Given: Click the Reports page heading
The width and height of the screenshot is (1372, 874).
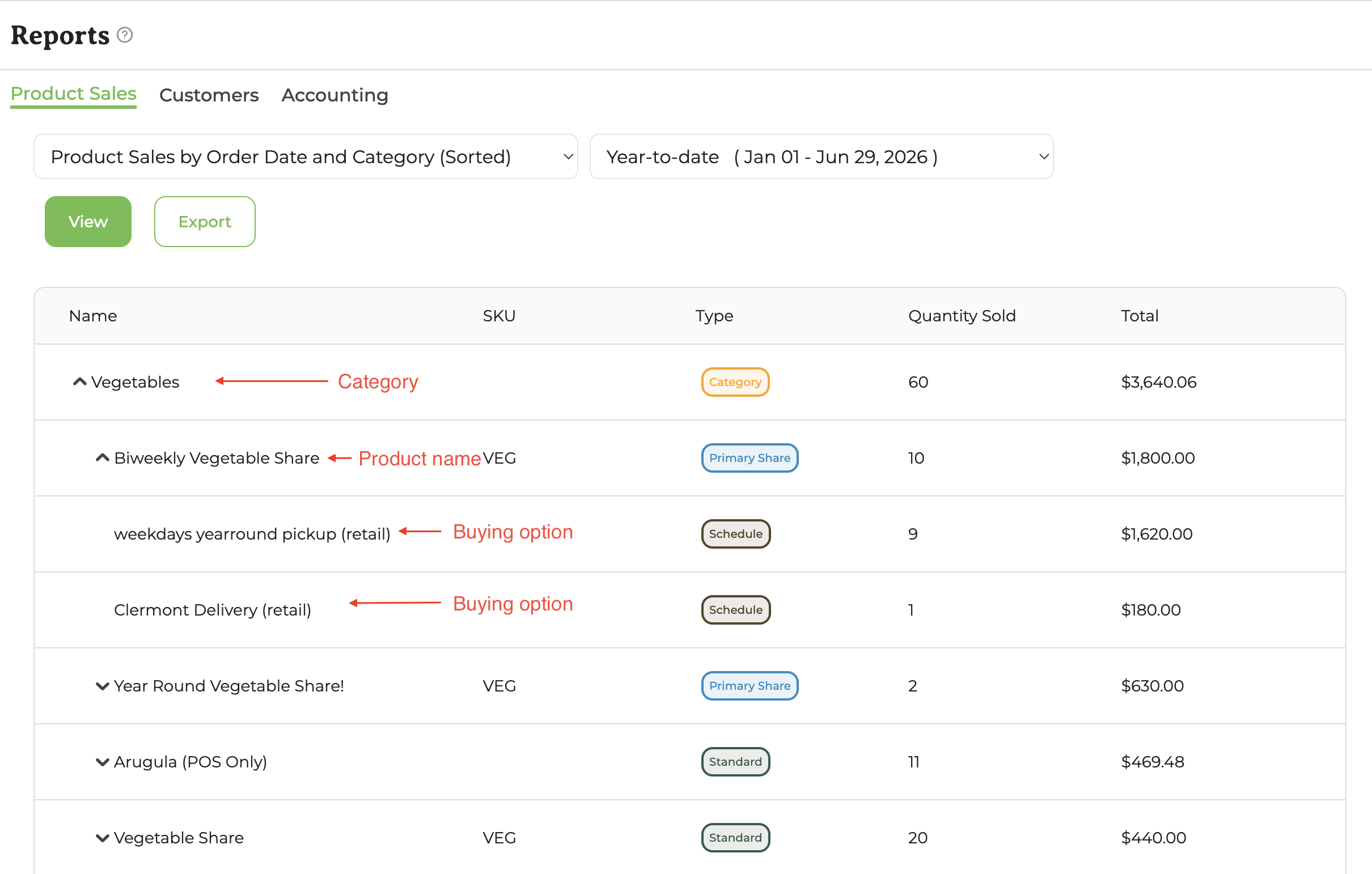Looking at the screenshot, I should point(60,35).
